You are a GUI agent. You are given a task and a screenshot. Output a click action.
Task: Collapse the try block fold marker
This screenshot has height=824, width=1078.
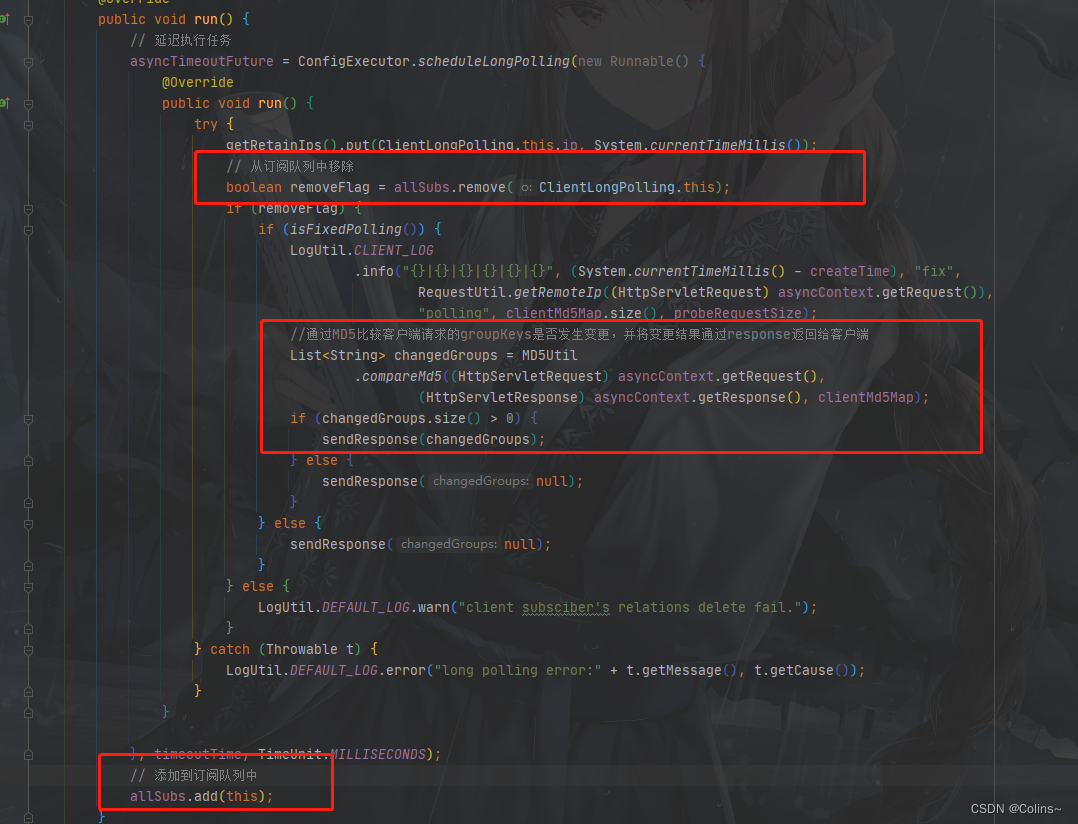28,125
